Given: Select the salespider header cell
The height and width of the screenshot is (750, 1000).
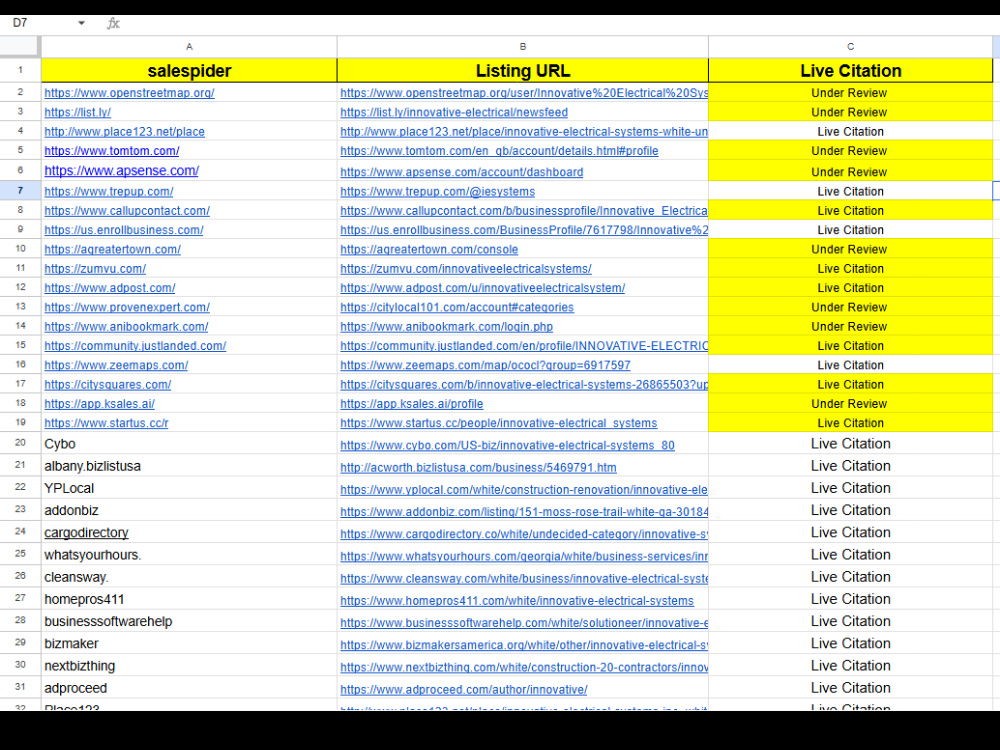Looking at the screenshot, I should pyautogui.click(x=189, y=70).
